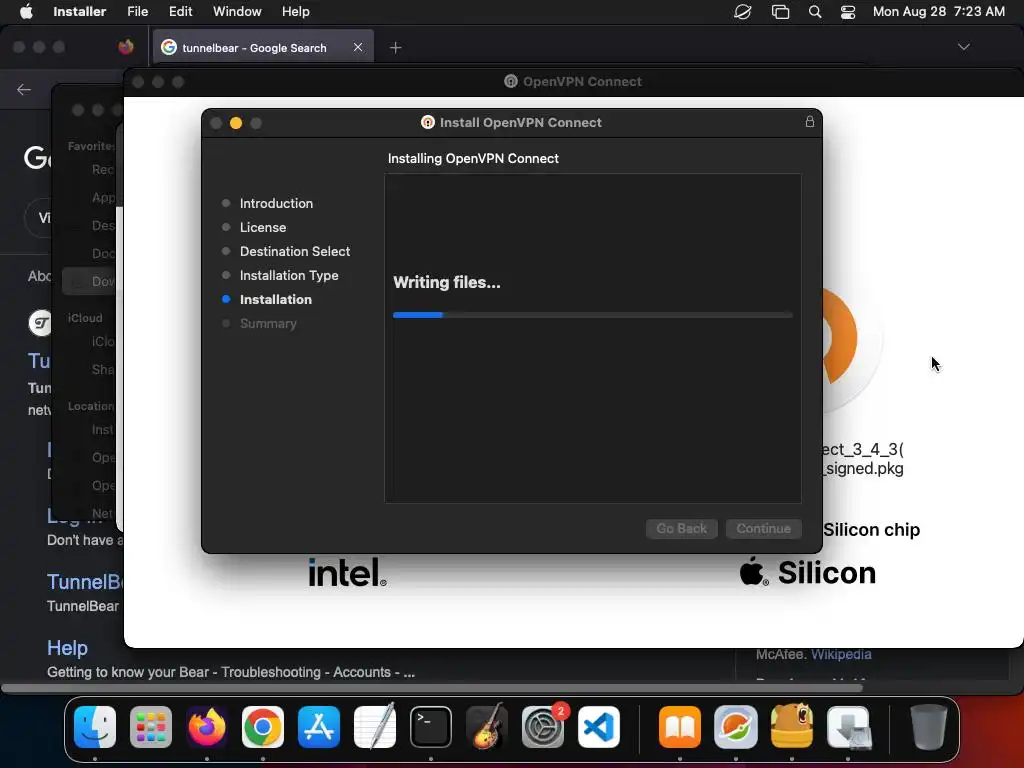Expand the list all tabs chevron
This screenshot has height=768, width=1024.
(963, 46)
